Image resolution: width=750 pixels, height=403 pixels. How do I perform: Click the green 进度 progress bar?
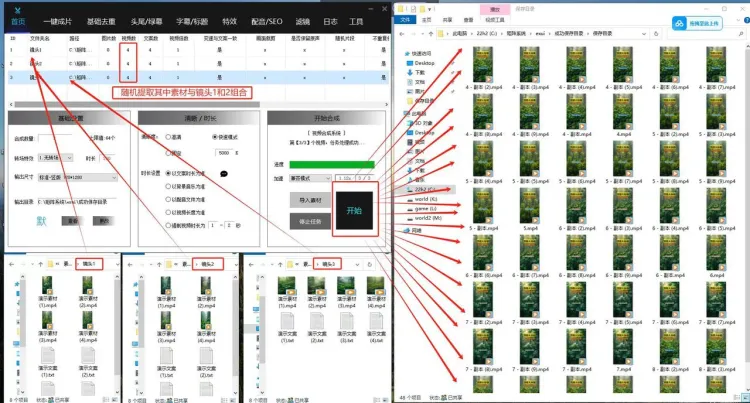click(331, 164)
